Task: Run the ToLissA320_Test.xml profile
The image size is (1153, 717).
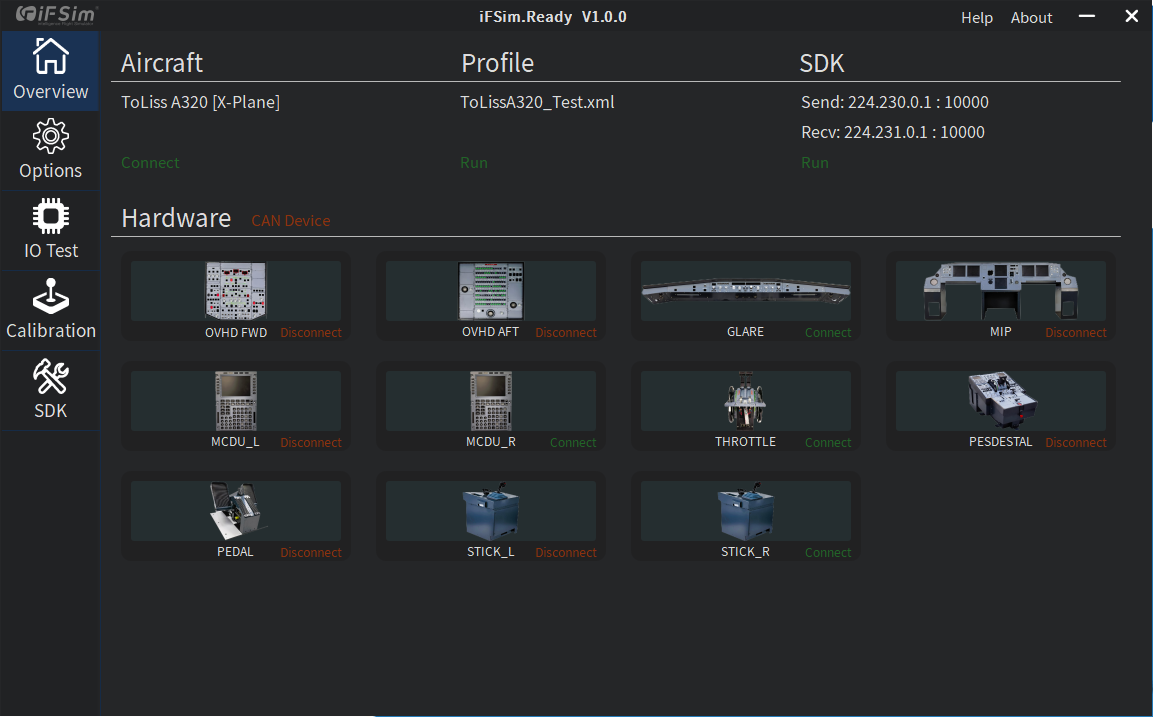Action: coord(474,163)
